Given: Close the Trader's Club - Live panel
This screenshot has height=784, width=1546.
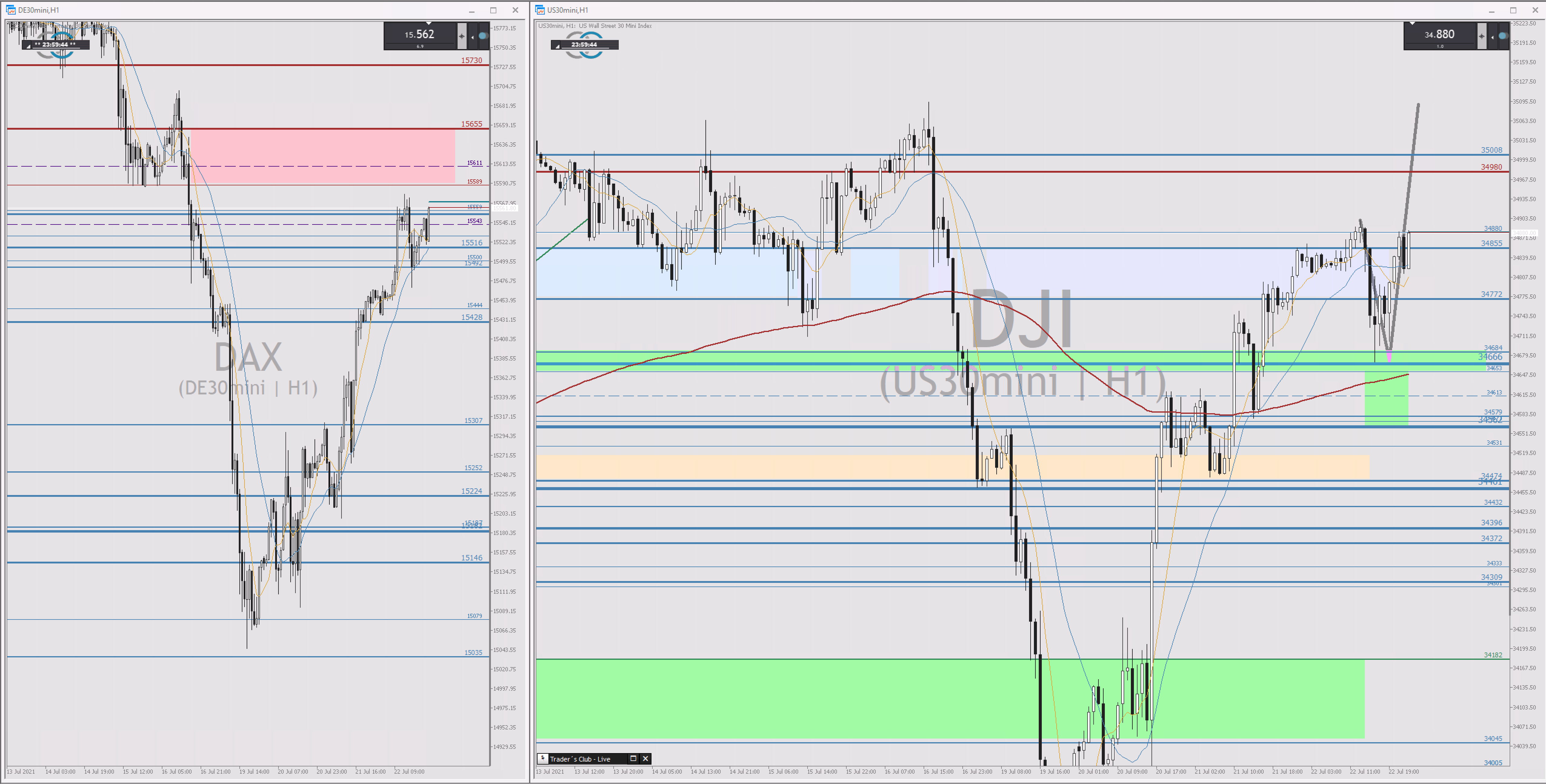Looking at the screenshot, I should [645, 758].
